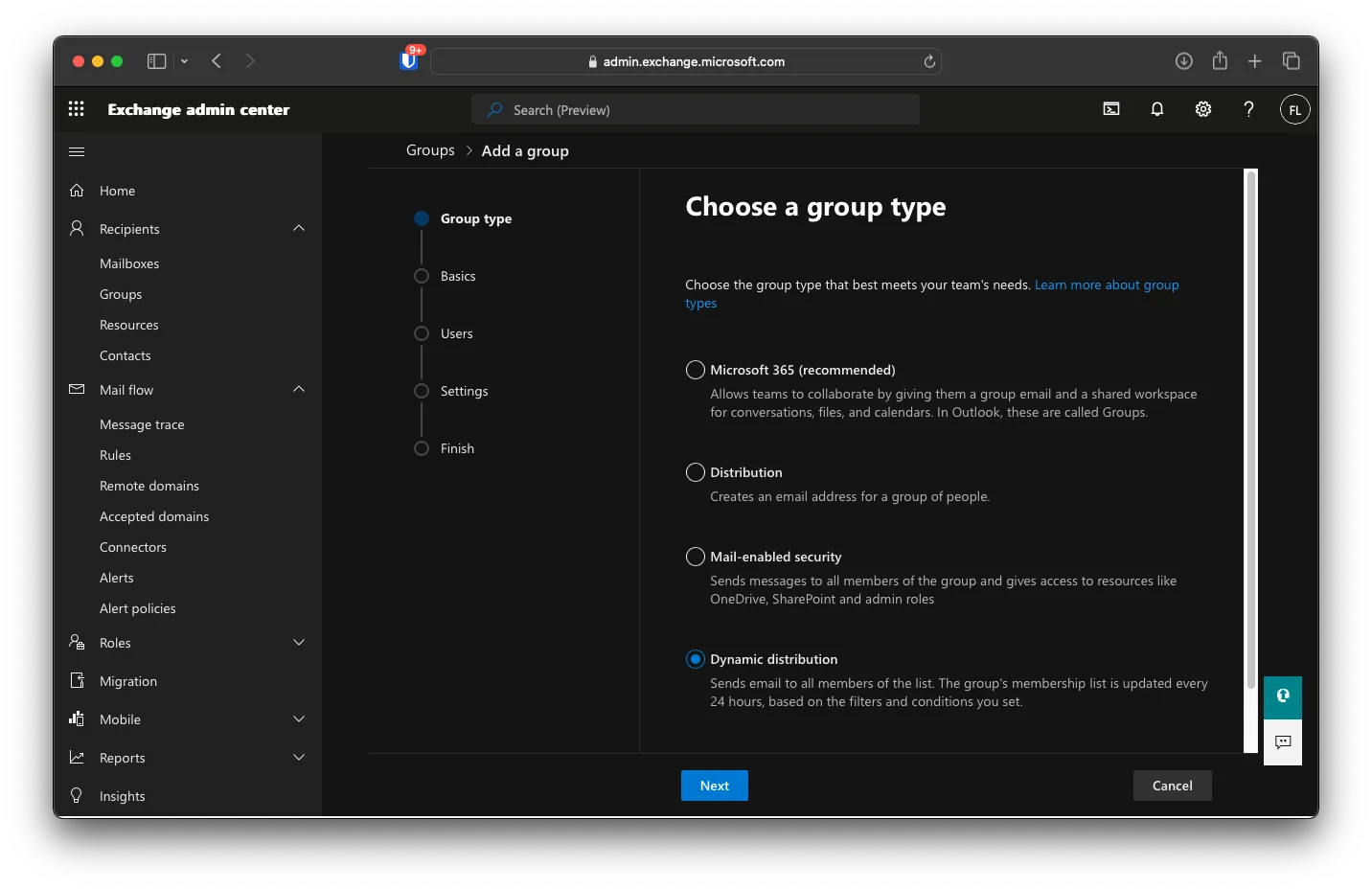Open Contacts in the sidebar
The height and width of the screenshot is (889, 1372).
click(x=126, y=355)
